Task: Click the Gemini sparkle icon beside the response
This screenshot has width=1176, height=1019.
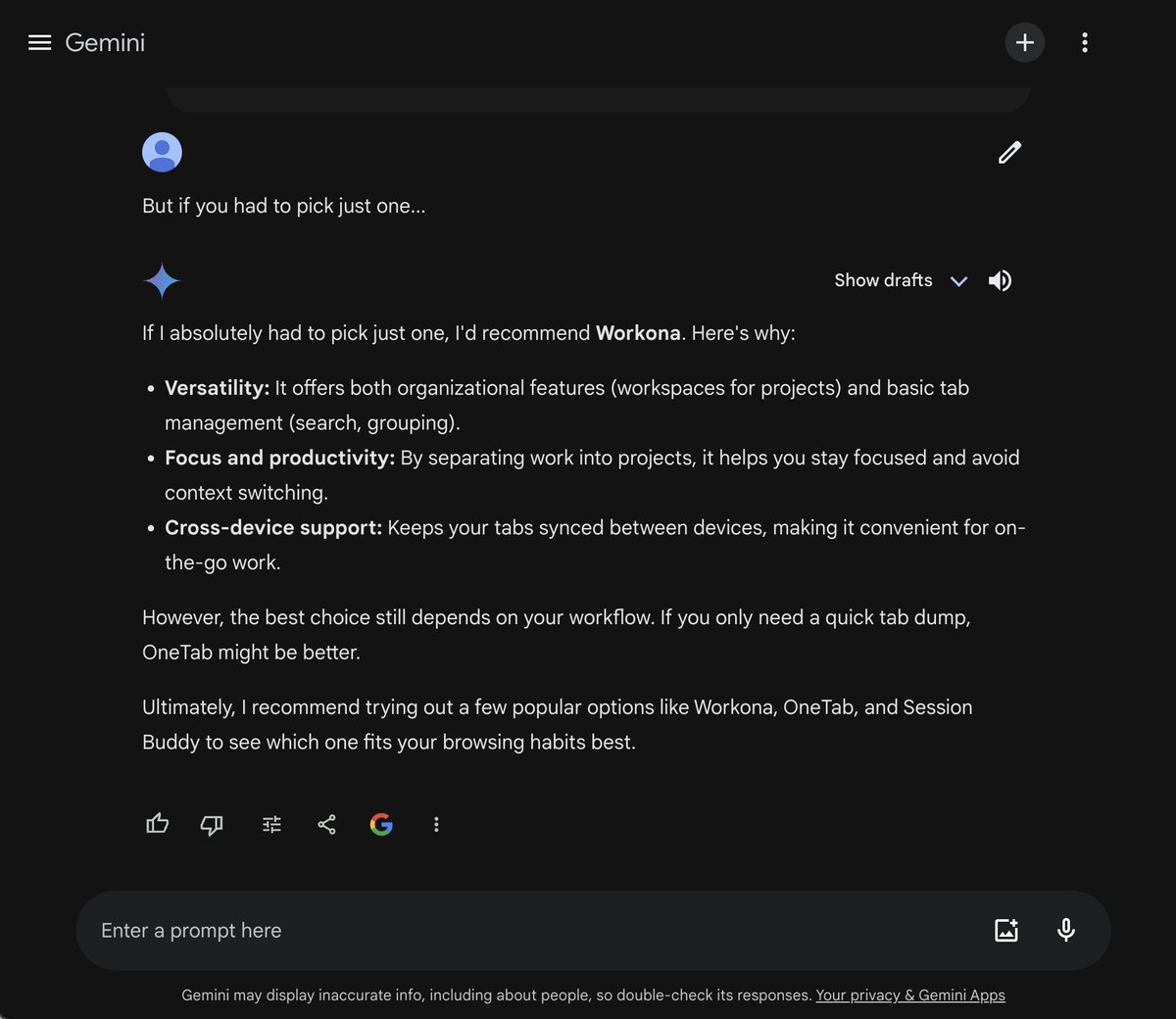Action: [x=162, y=280]
